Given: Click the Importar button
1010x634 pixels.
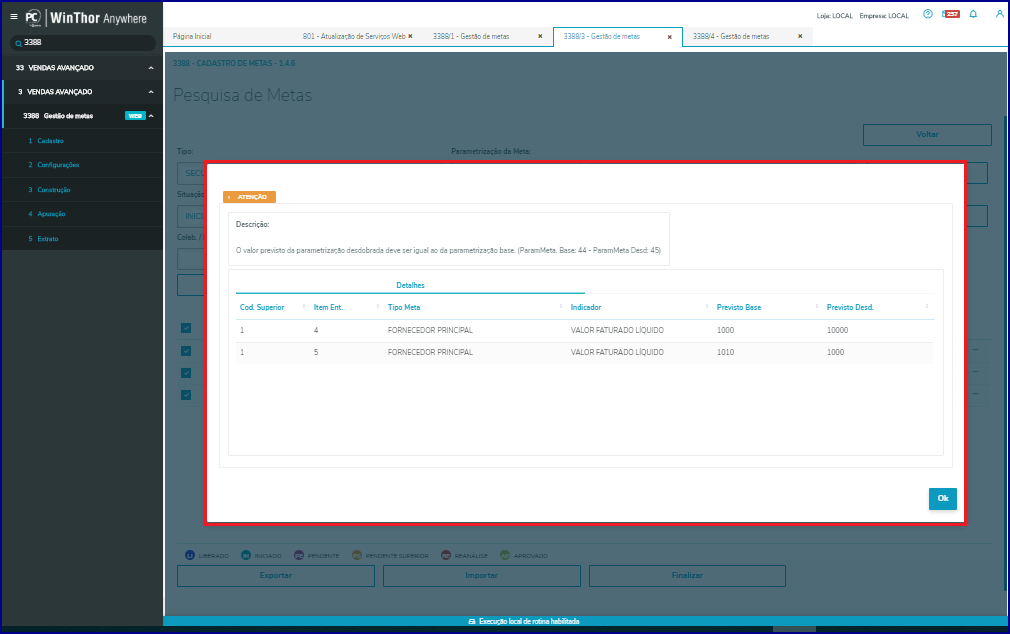Looking at the screenshot, I should coord(482,576).
